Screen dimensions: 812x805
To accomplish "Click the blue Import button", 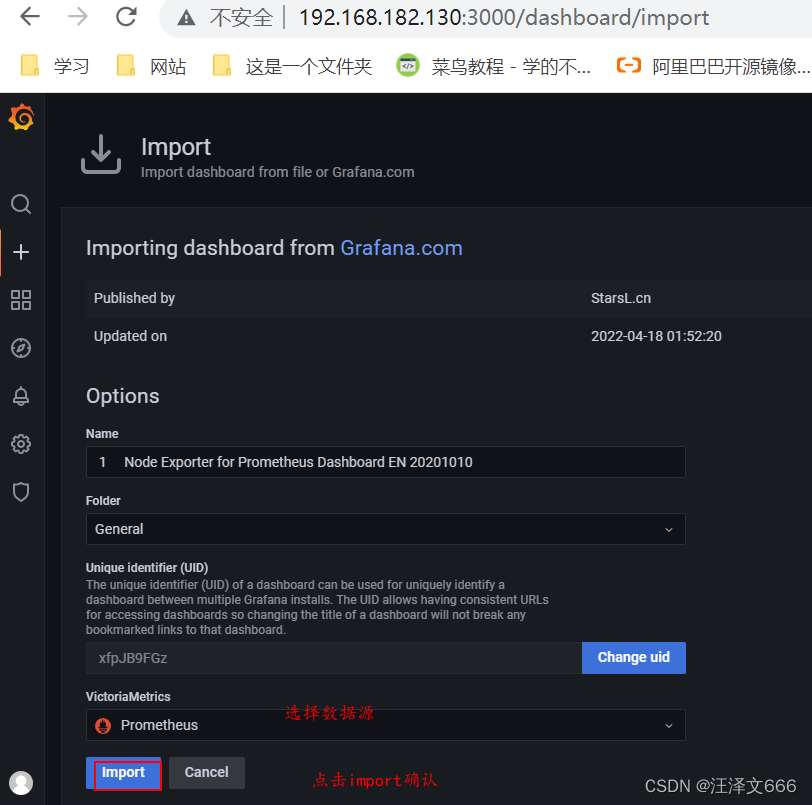I will [123, 772].
